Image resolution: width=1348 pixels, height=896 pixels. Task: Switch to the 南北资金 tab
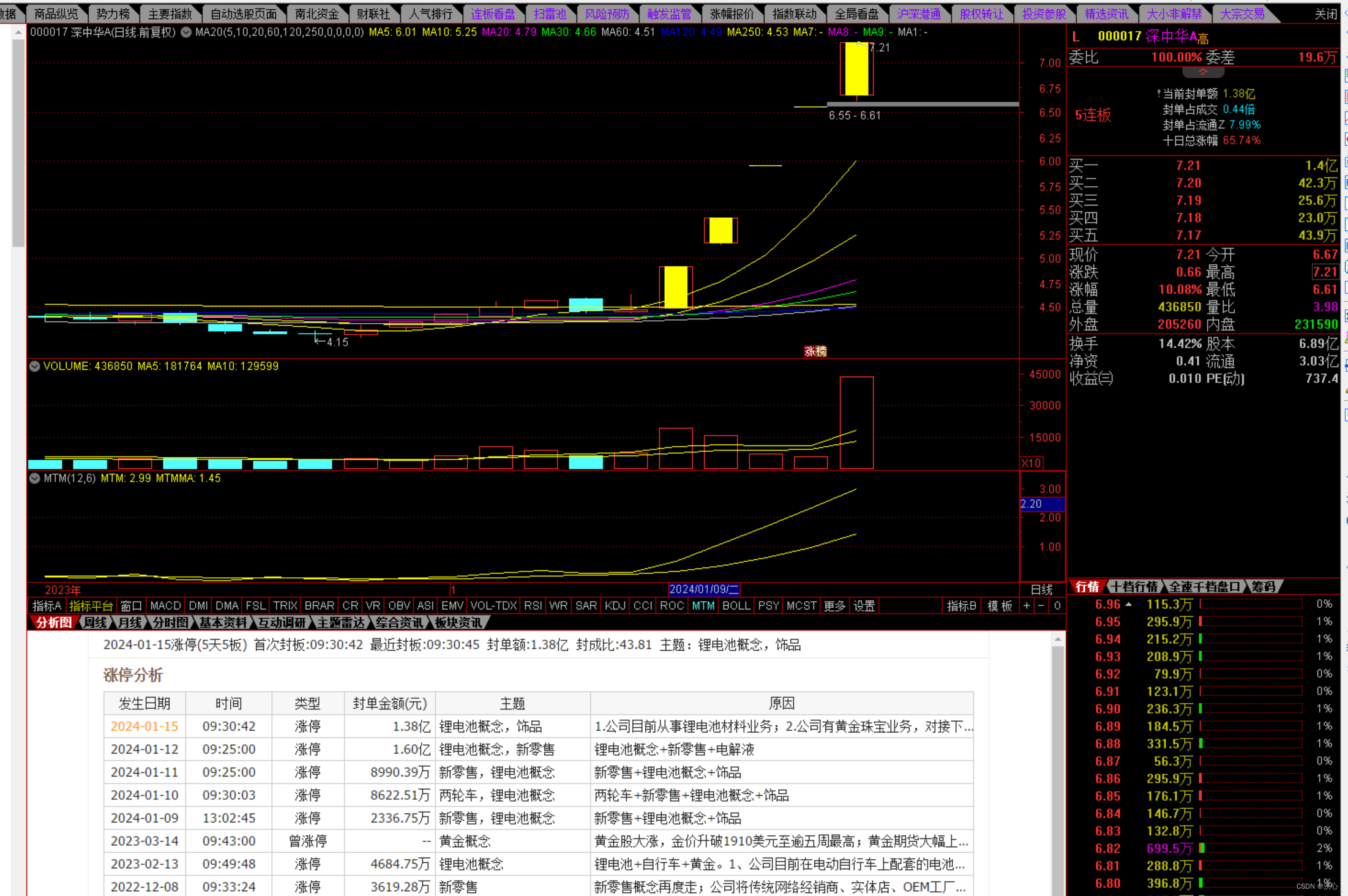pos(316,13)
